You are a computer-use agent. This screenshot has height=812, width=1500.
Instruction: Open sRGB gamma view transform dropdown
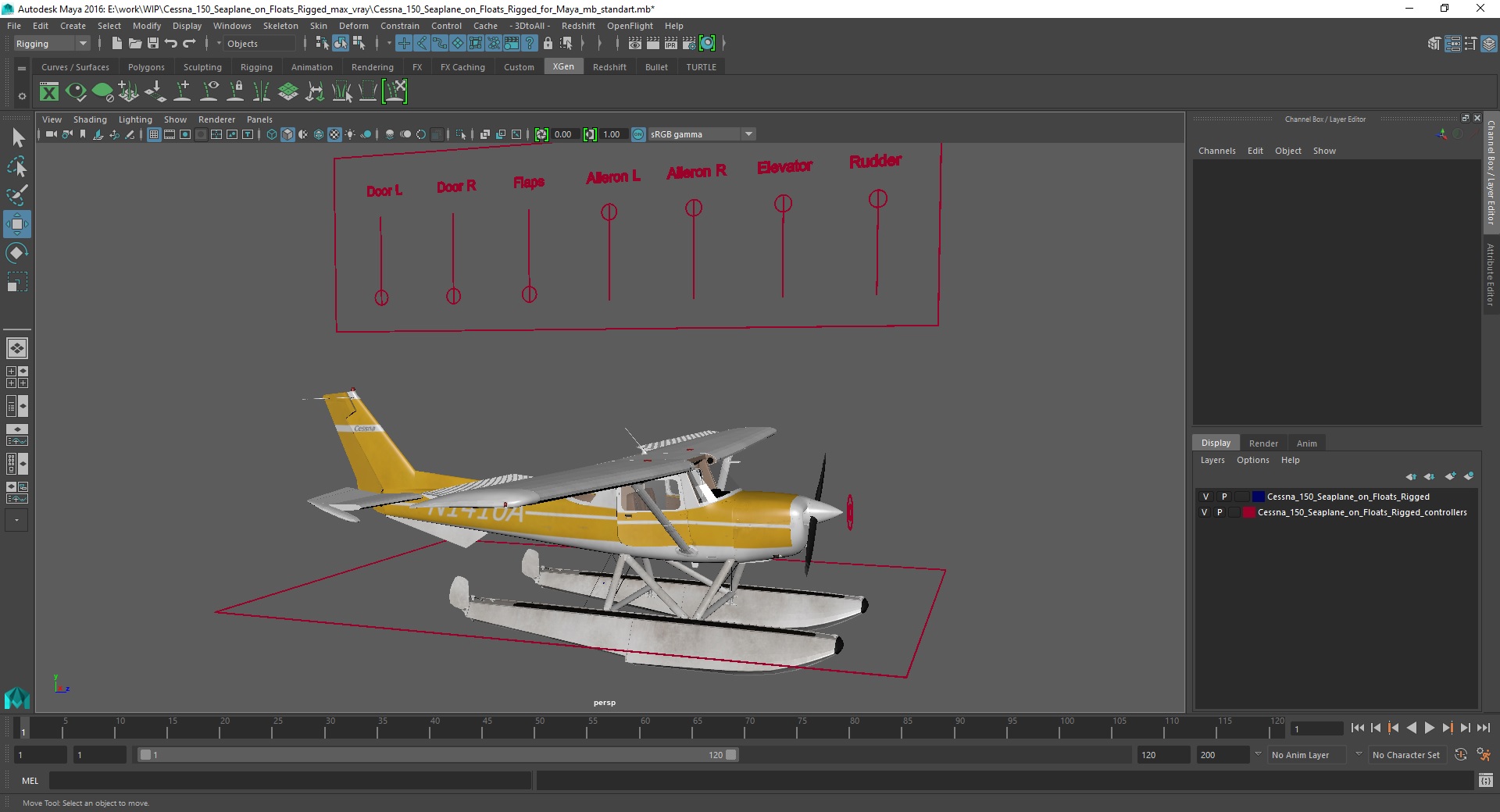702,134
